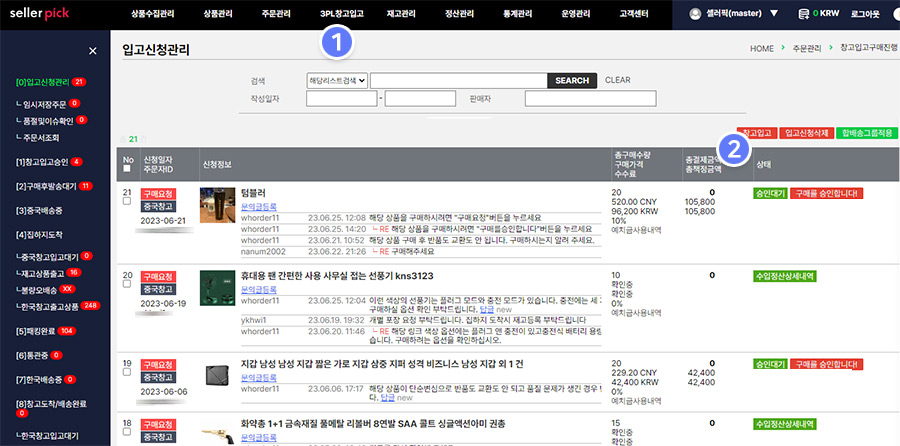
Task: Click the user profile avatar icon
Action: tap(697, 14)
